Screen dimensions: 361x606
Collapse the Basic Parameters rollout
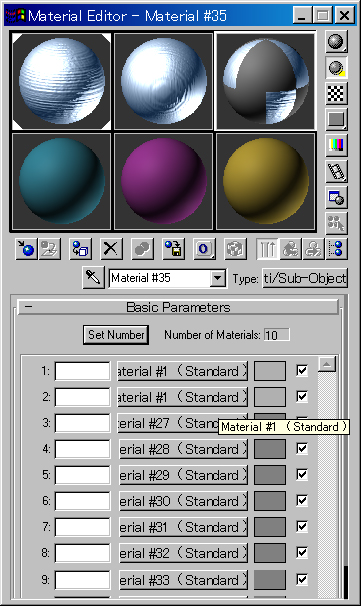(x=178, y=308)
